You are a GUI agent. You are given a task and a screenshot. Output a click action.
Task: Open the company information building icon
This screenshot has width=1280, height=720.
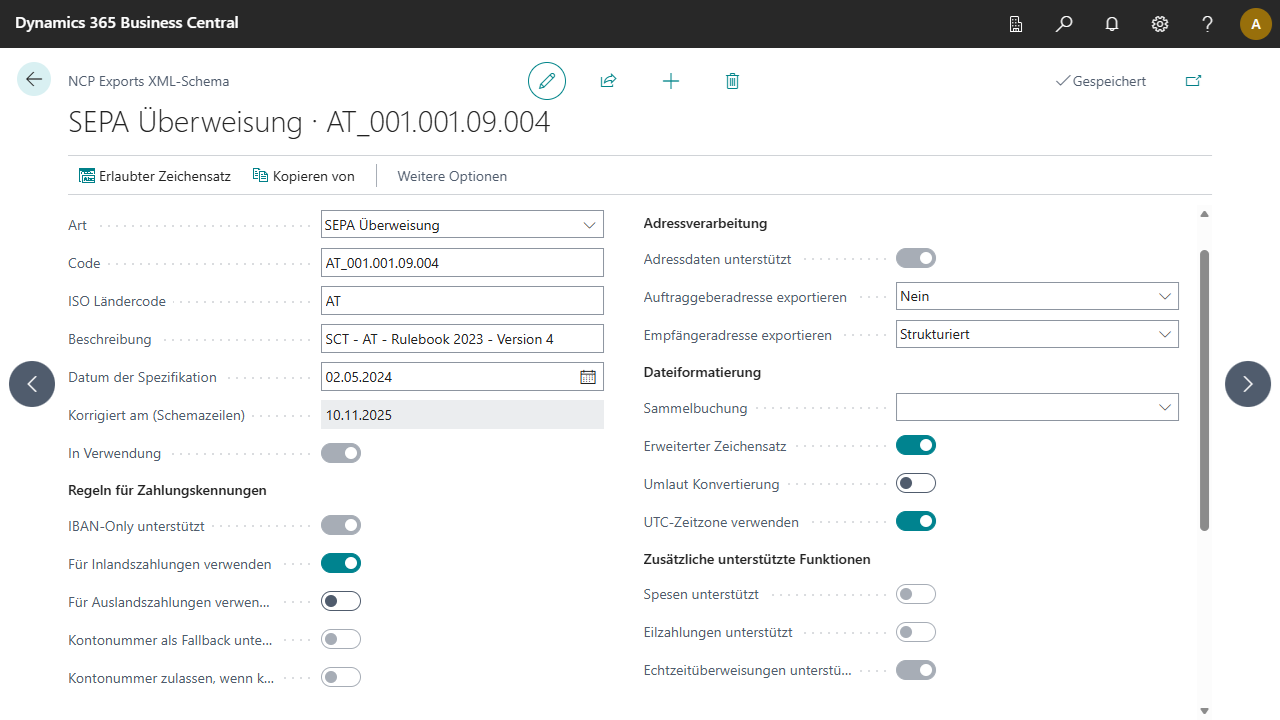pyautogui.click(x=1016, y=24)
